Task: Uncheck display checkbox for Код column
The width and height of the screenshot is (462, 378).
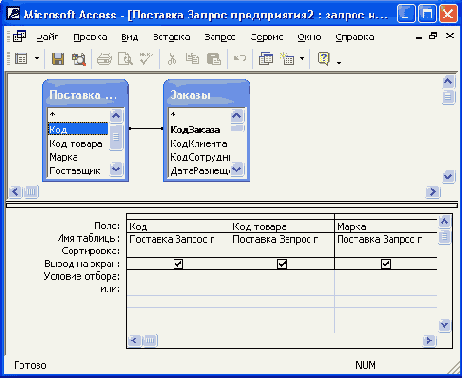Action: [178, 264]
